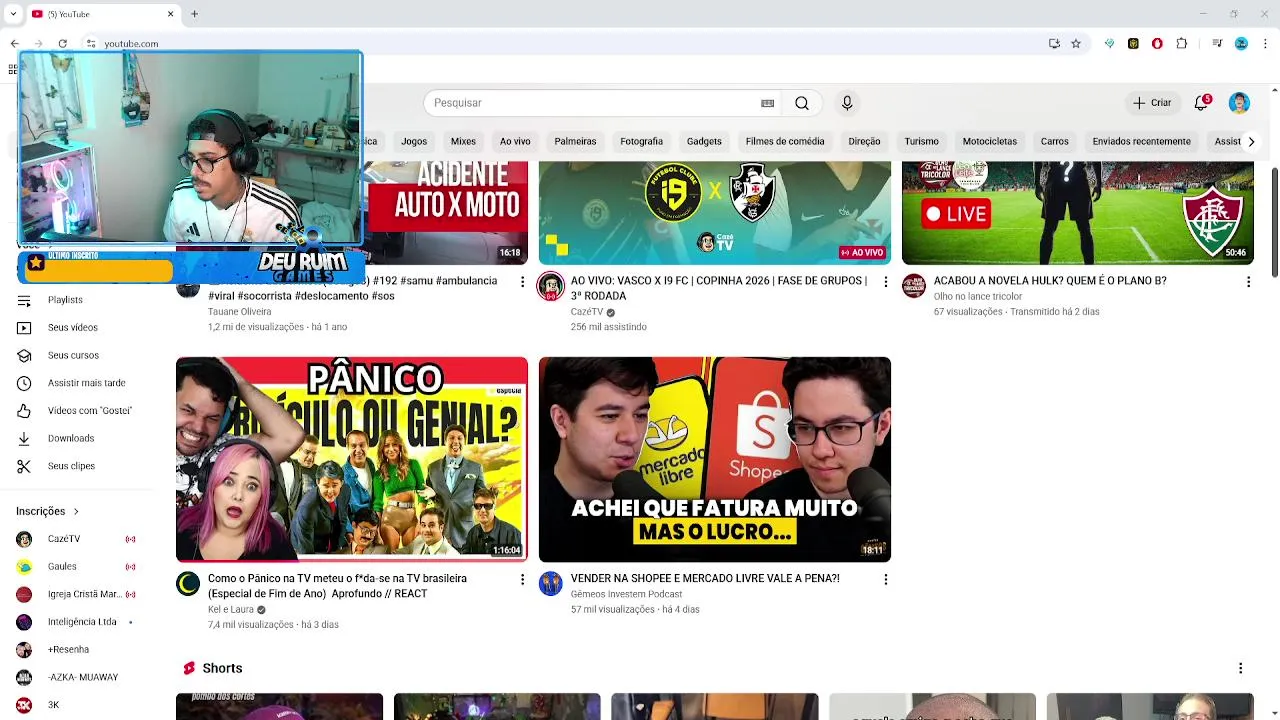This screenshot has height=720, width=1280.
Task: Activate voice search microphone icon
Action: (847, 103)
